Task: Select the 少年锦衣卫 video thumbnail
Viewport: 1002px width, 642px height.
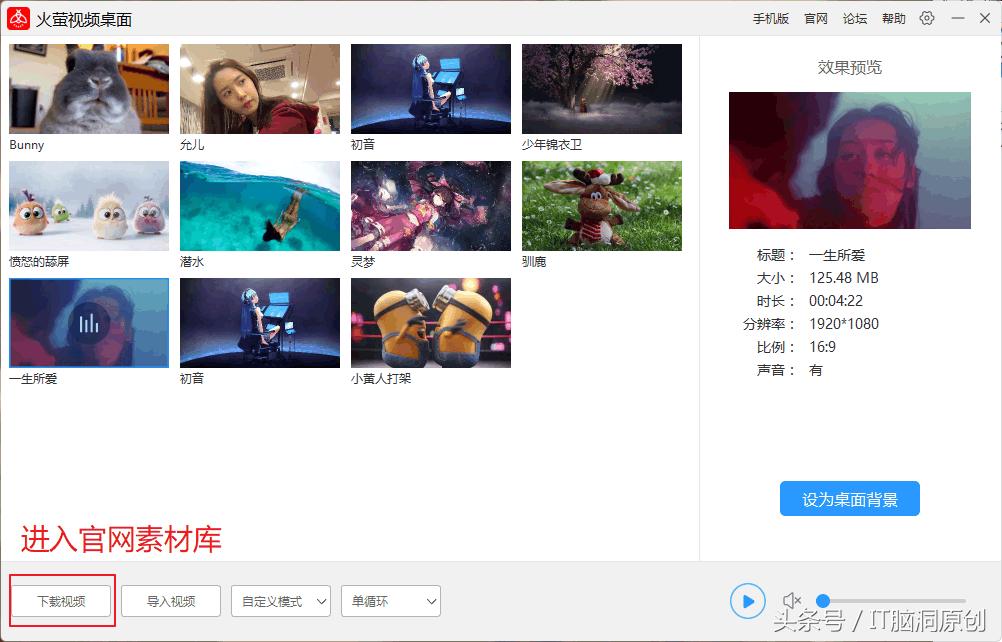Action: 601,88
